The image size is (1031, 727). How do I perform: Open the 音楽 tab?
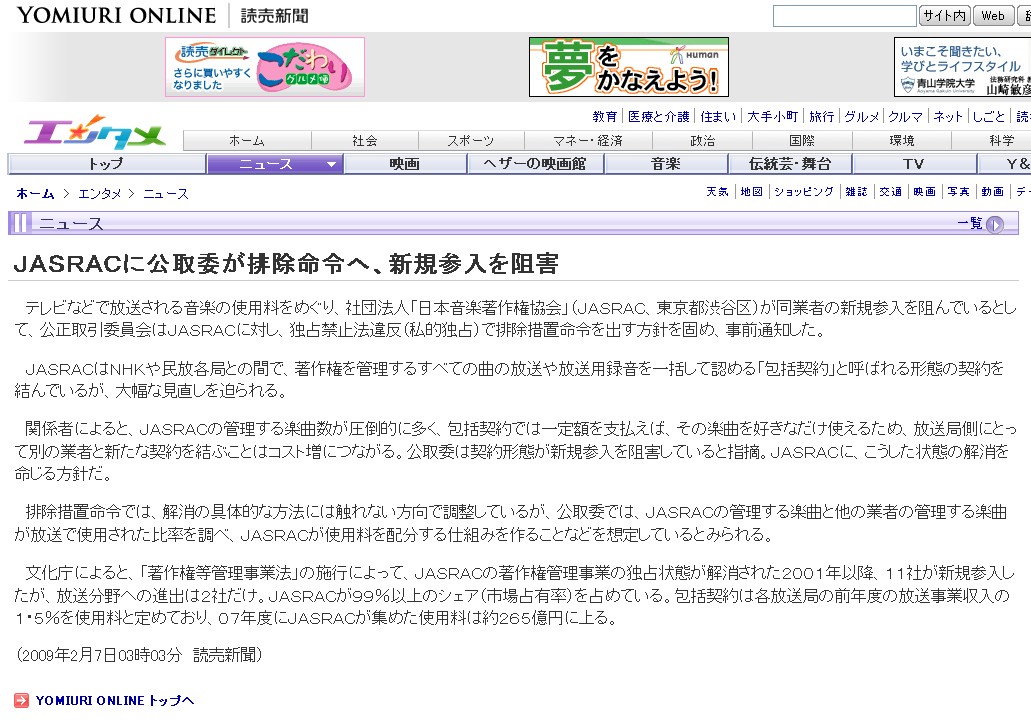tap(665, 164)
